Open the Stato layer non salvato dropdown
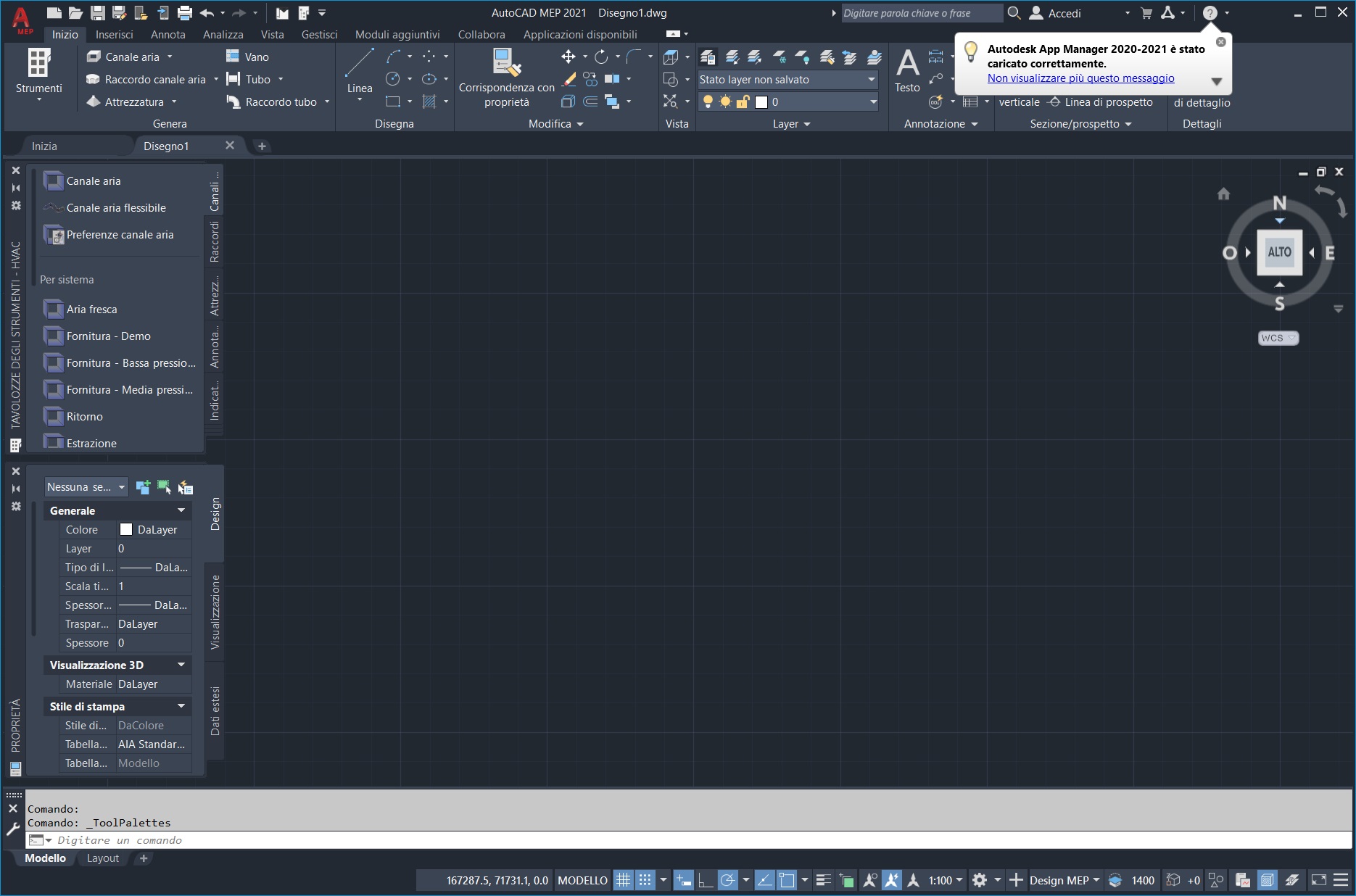The image size is (1356, 896). (788, 80)
